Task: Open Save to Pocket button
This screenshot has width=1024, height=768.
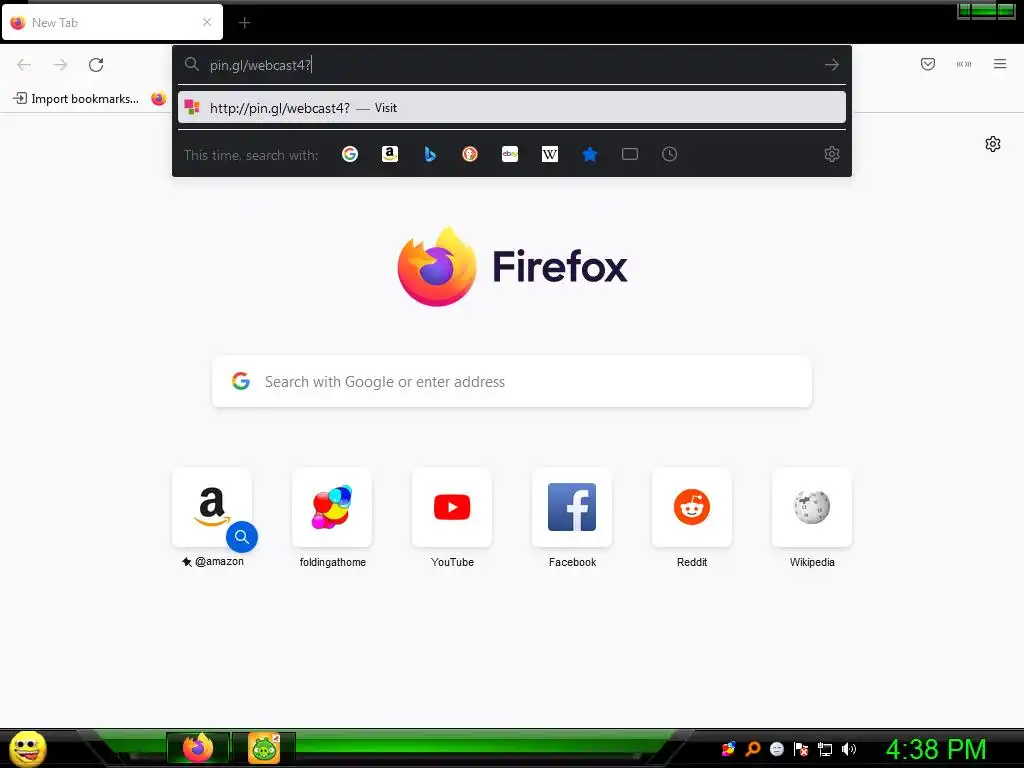Action: 927,64
